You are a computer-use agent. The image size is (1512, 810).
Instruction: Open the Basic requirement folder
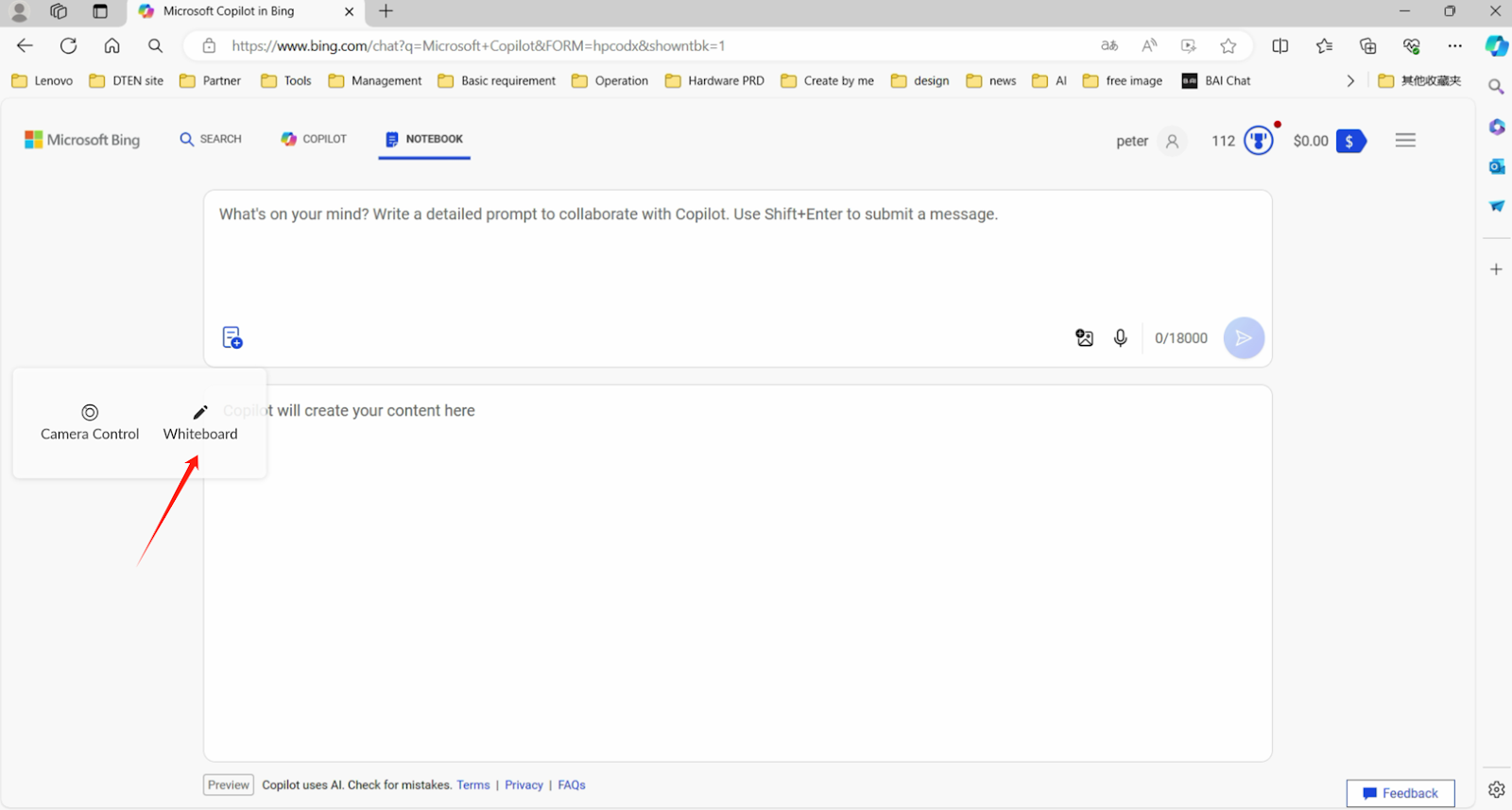496,80
